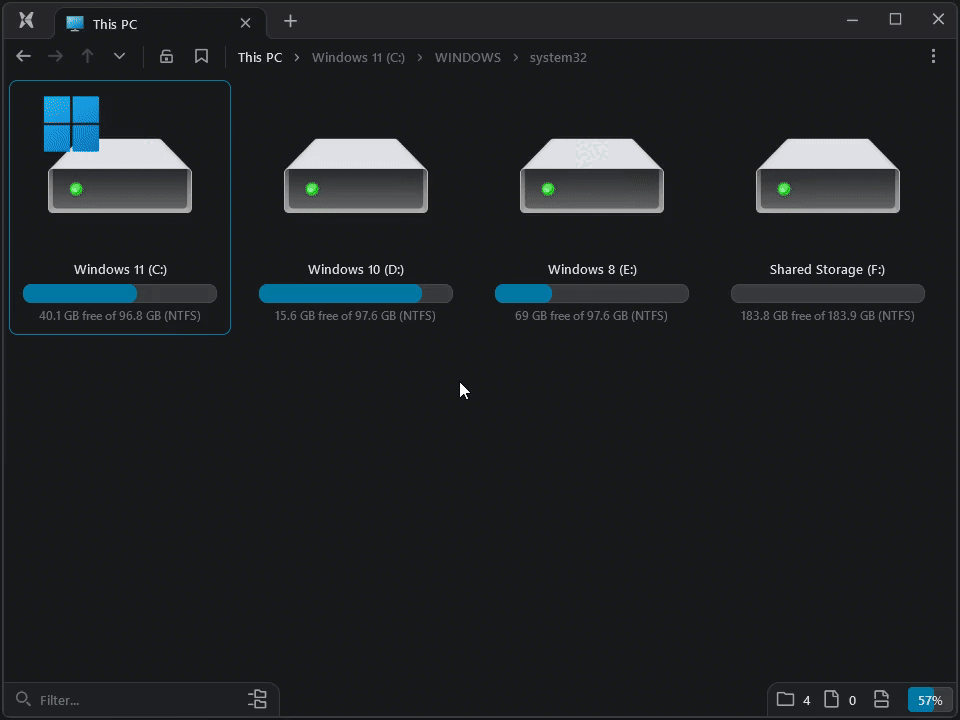Maximize the file manager window

(x=895, y=20)
